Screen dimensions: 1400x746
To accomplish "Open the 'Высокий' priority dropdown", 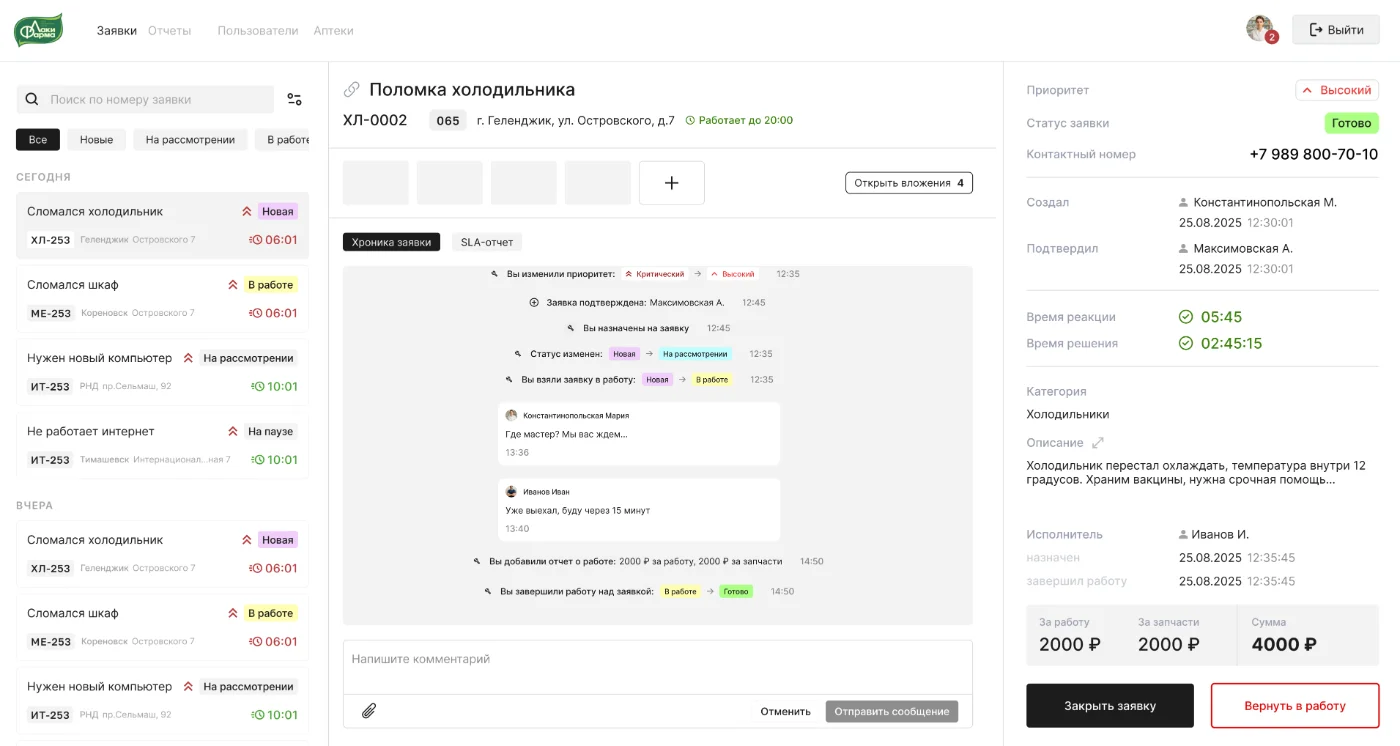I will pos(1337,90).
